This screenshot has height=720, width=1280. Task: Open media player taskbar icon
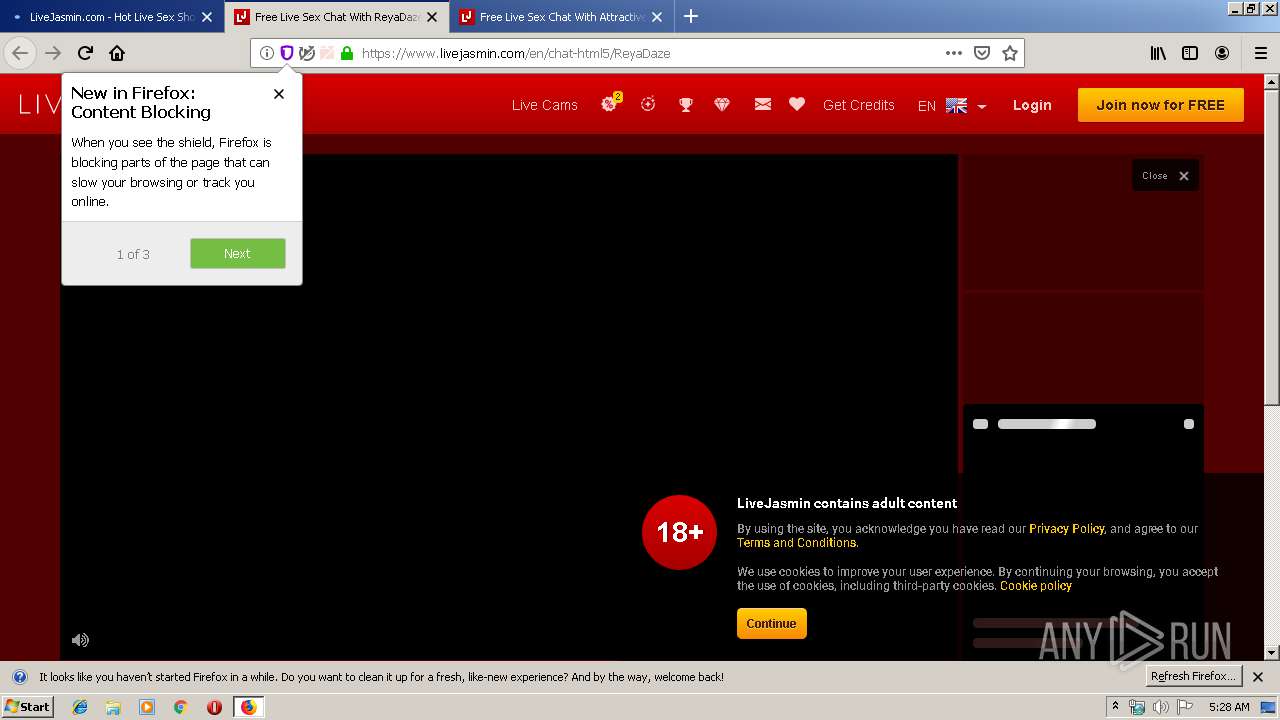tap(147, 707)
